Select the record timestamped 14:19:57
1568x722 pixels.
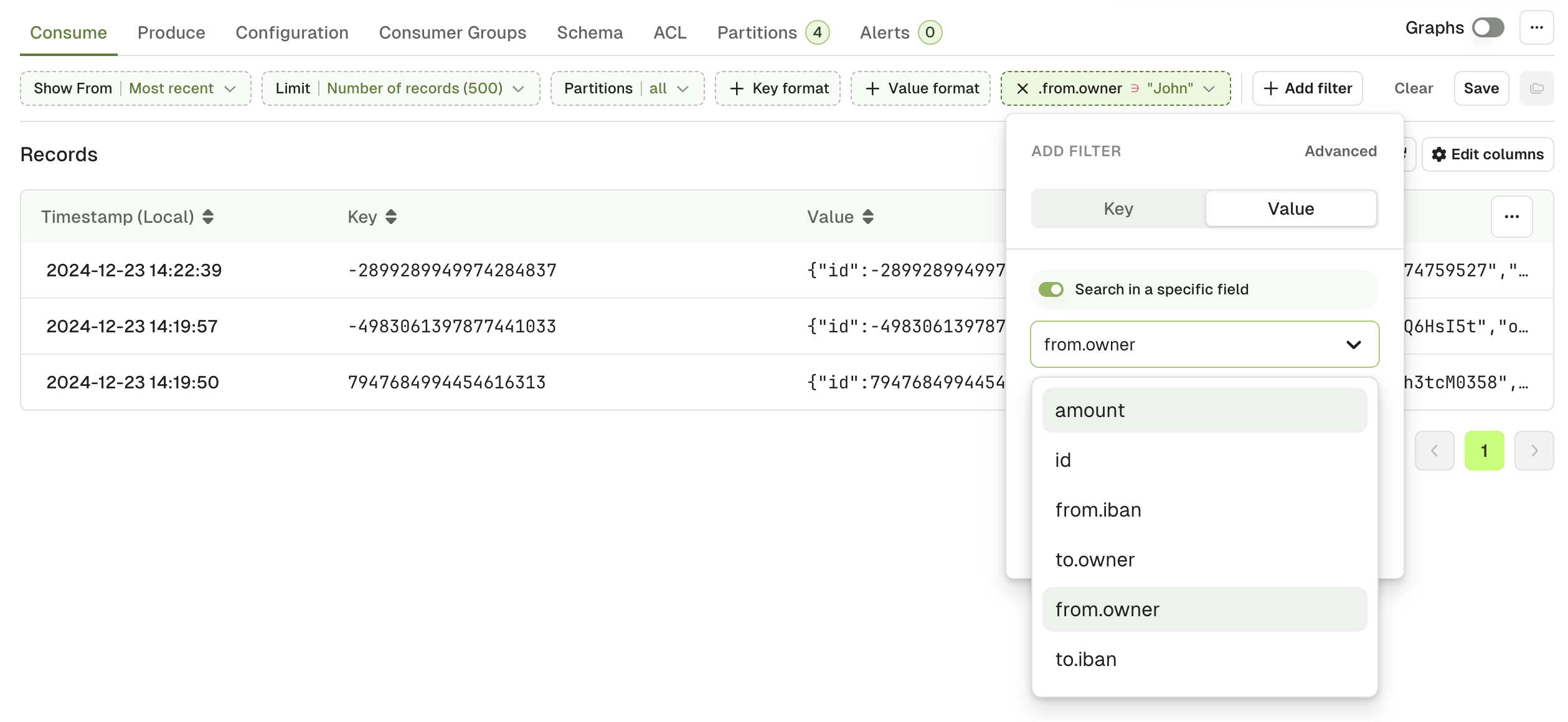coord(132,326)
